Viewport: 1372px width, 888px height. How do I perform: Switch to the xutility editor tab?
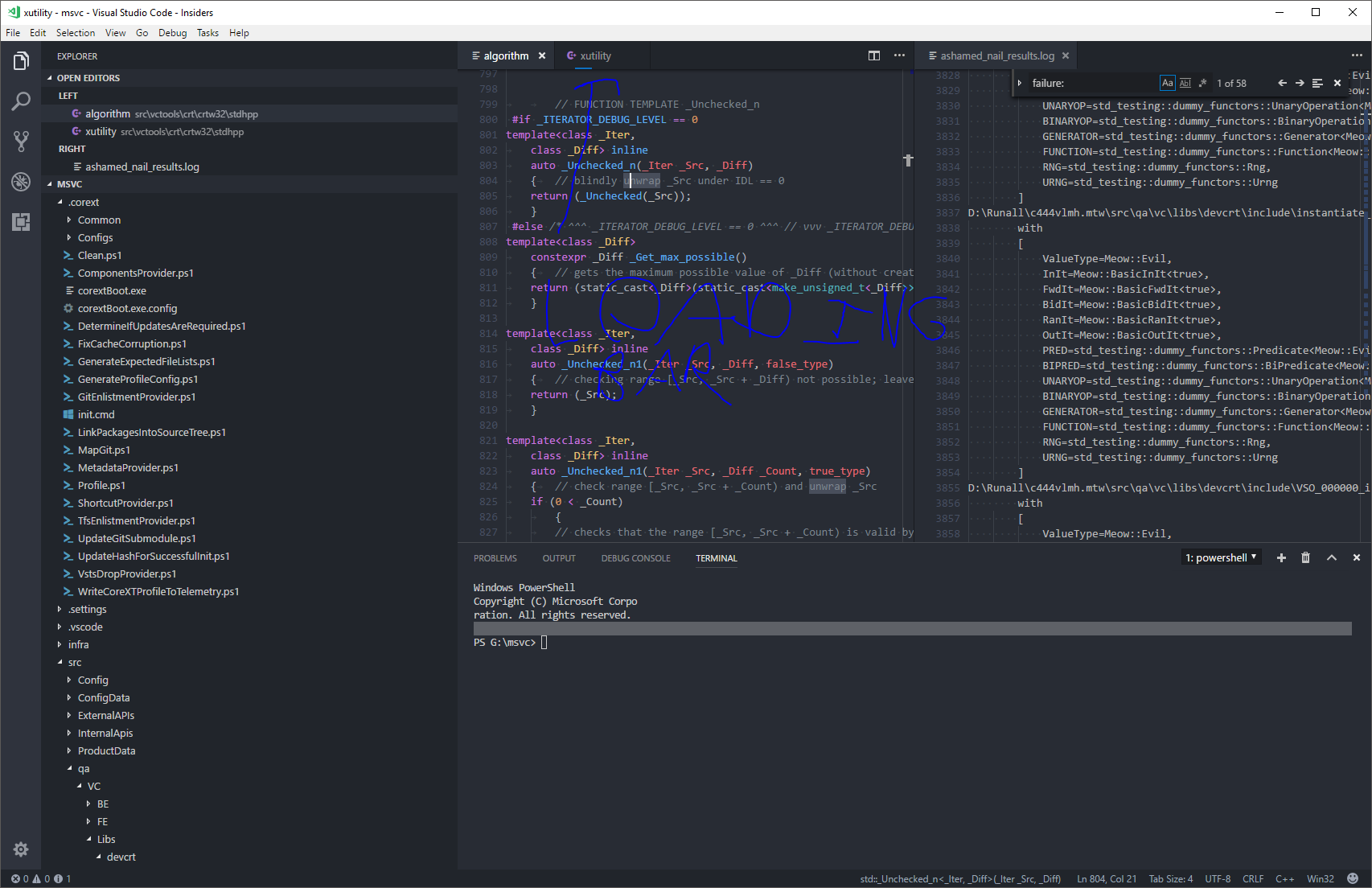[596, 55]
